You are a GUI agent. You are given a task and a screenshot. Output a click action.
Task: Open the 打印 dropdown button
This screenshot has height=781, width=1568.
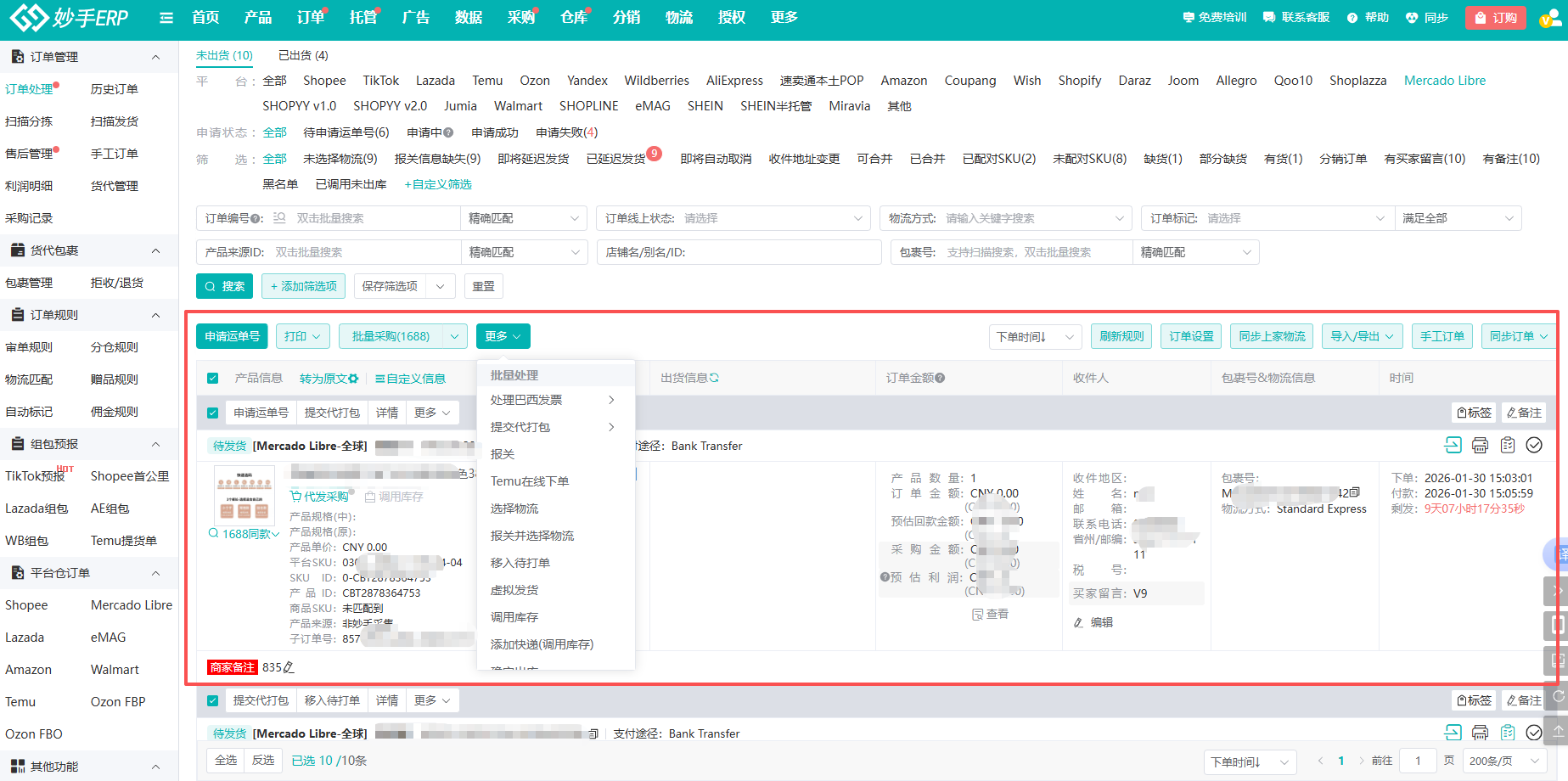[303, 337]
